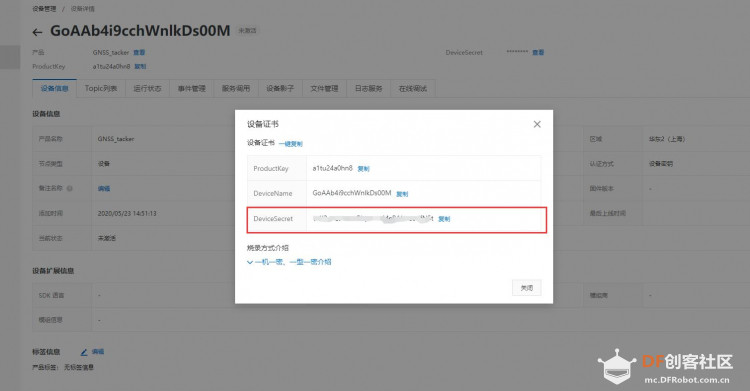
Task: Close the 设备证书 dialog with the X icon
Action: coord(537,124)
